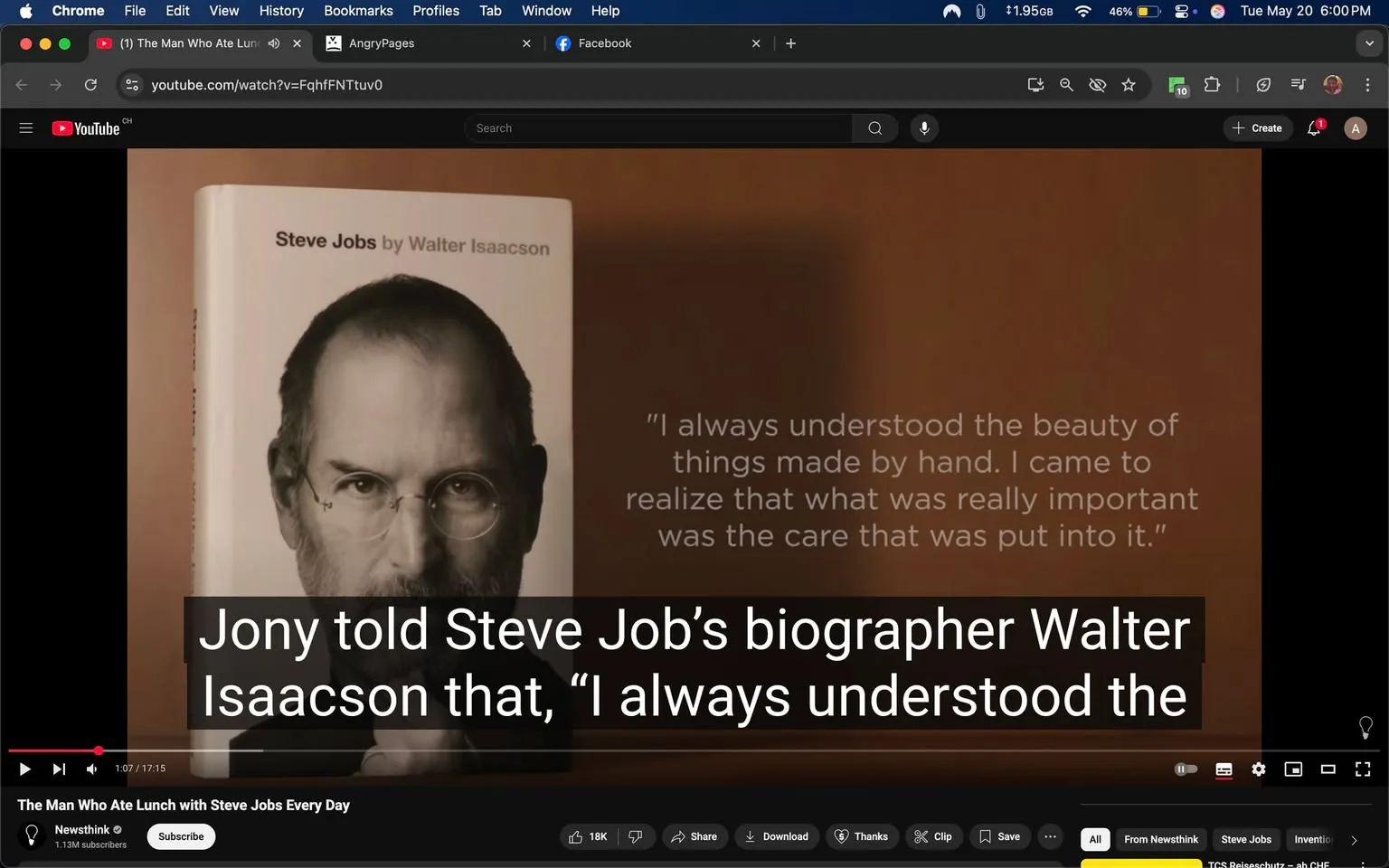Open the hamburger guide menu

click(x=25, y=127)
